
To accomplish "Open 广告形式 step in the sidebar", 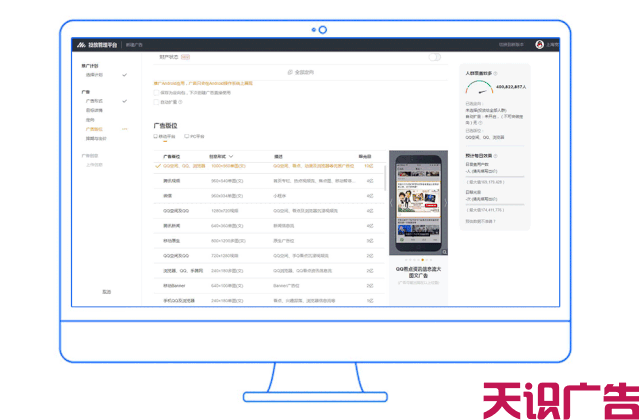I will (94, 101).
